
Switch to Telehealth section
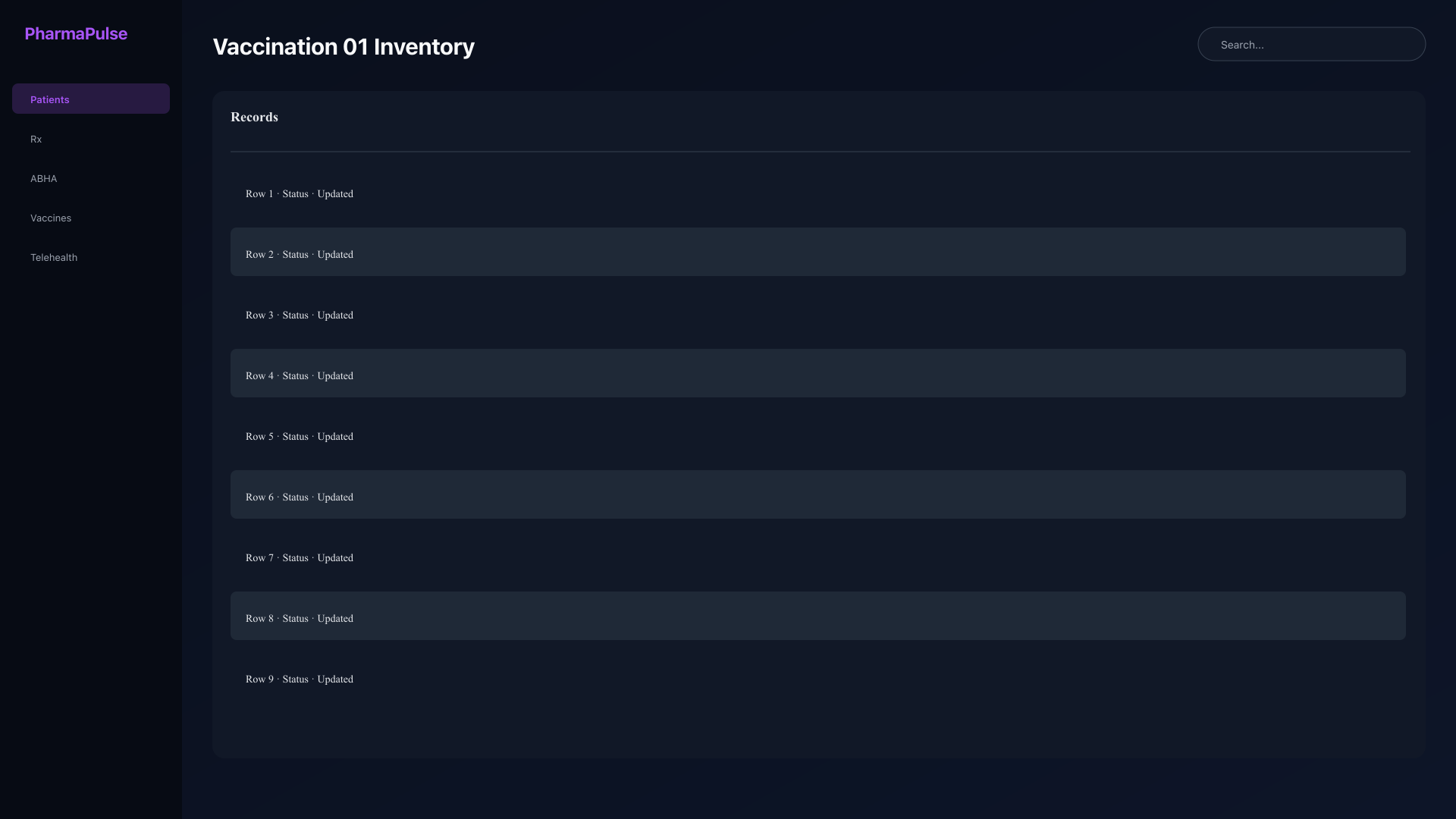coord(91,257)
